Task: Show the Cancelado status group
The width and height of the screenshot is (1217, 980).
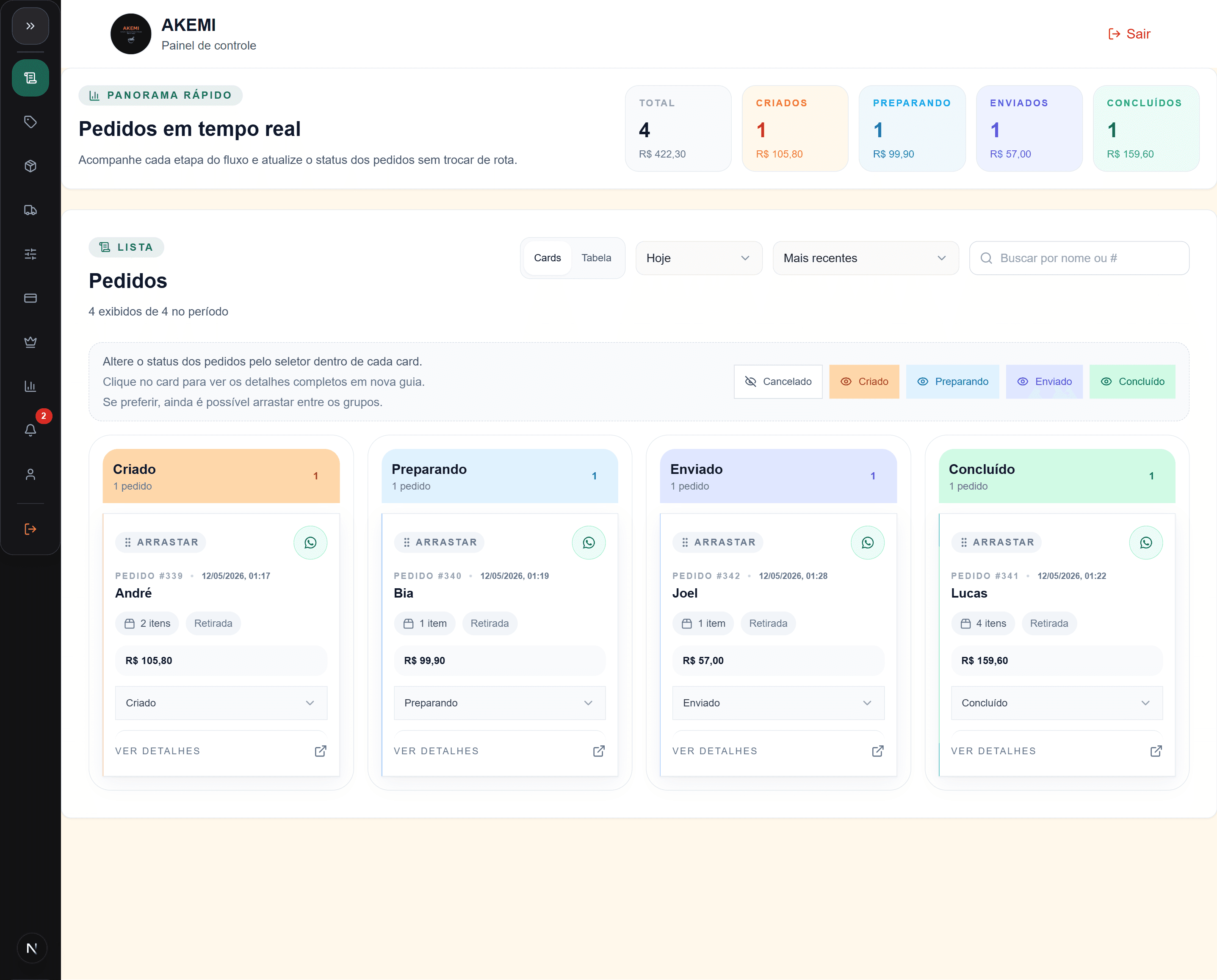Action: 778,382
